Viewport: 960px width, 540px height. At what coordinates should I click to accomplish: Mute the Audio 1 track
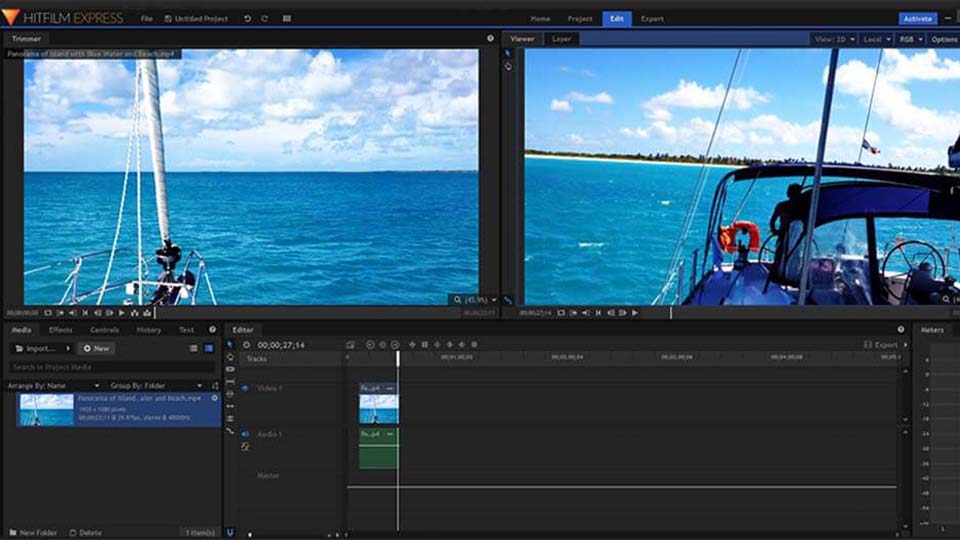coord(246,434)
